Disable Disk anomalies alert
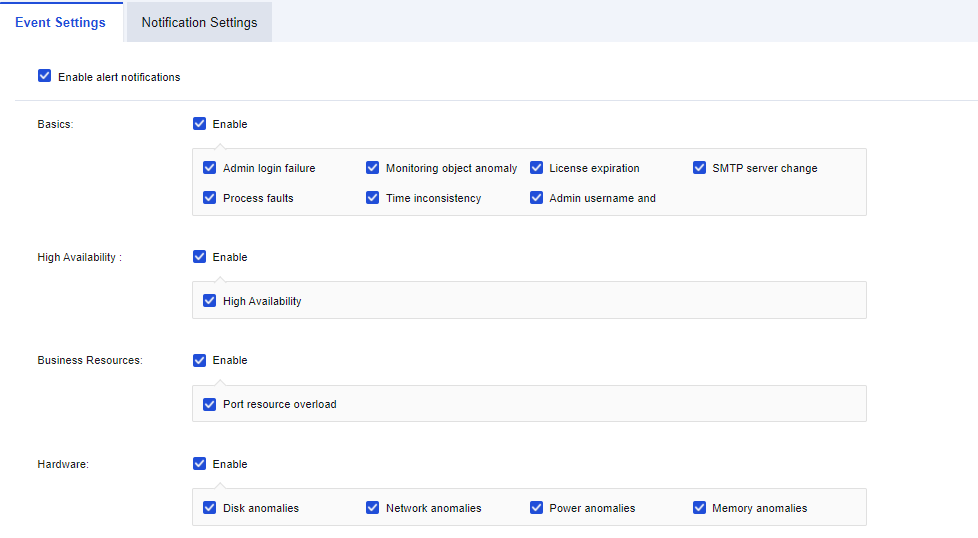The width and height of the screenshot is (978, 538). (210, 508)
